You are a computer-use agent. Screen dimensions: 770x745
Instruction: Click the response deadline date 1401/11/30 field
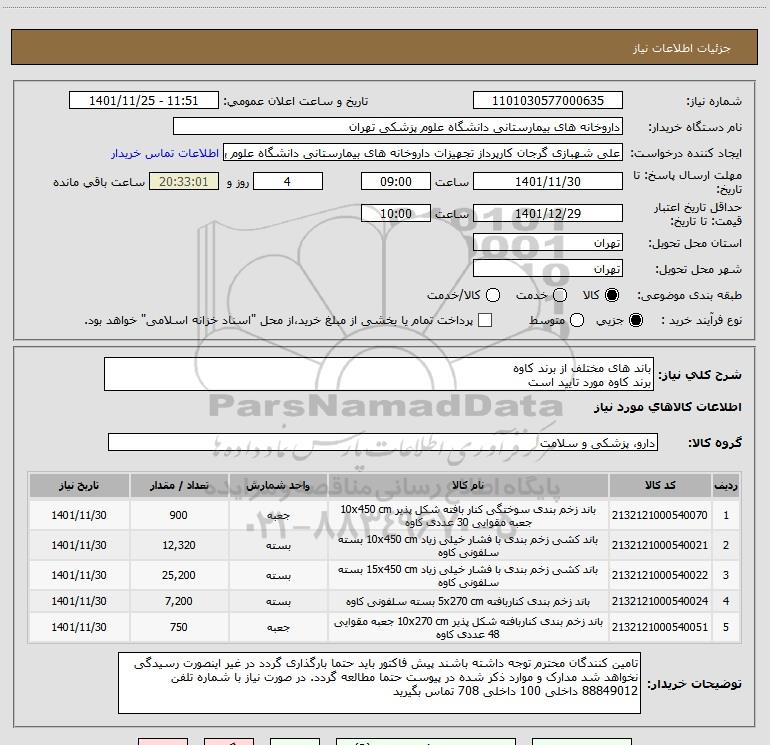pyautogui.click(x=548, y=181)
